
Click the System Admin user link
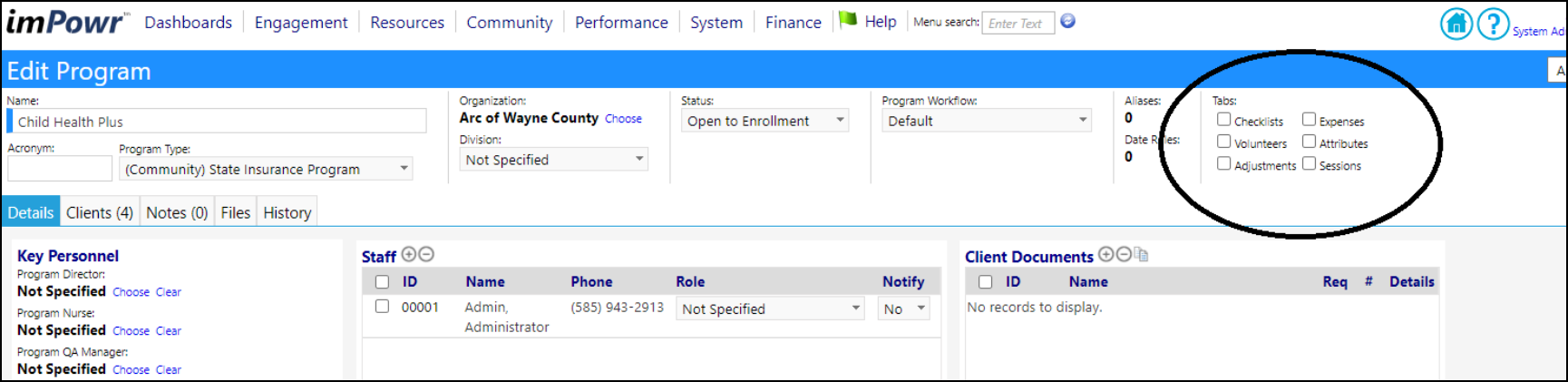click(1539, 31)
